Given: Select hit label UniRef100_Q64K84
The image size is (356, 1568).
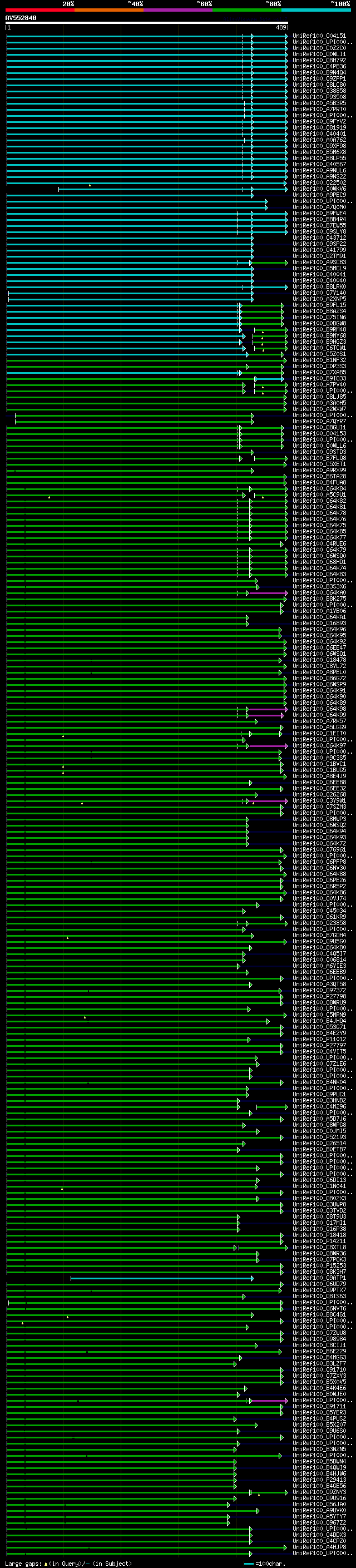Looking at the screenshot, I should tap(319, 489).
